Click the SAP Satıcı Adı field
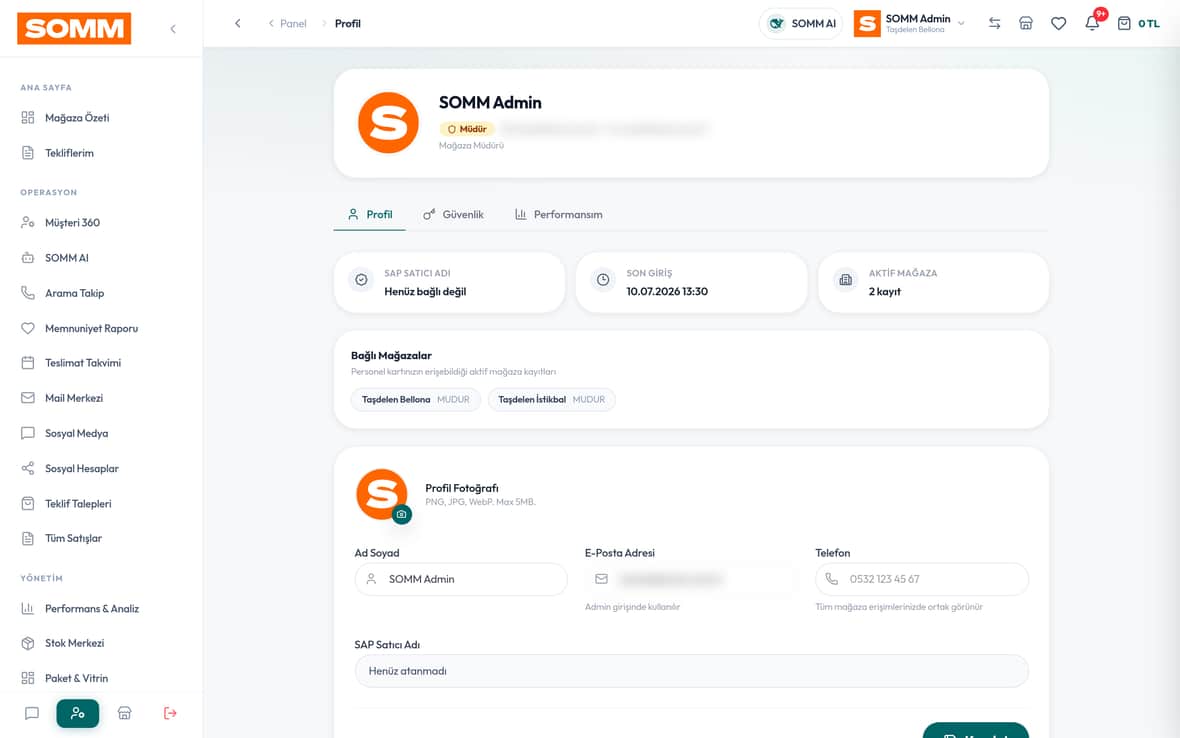Screen dimensions: 1180x738 (692, 671)
